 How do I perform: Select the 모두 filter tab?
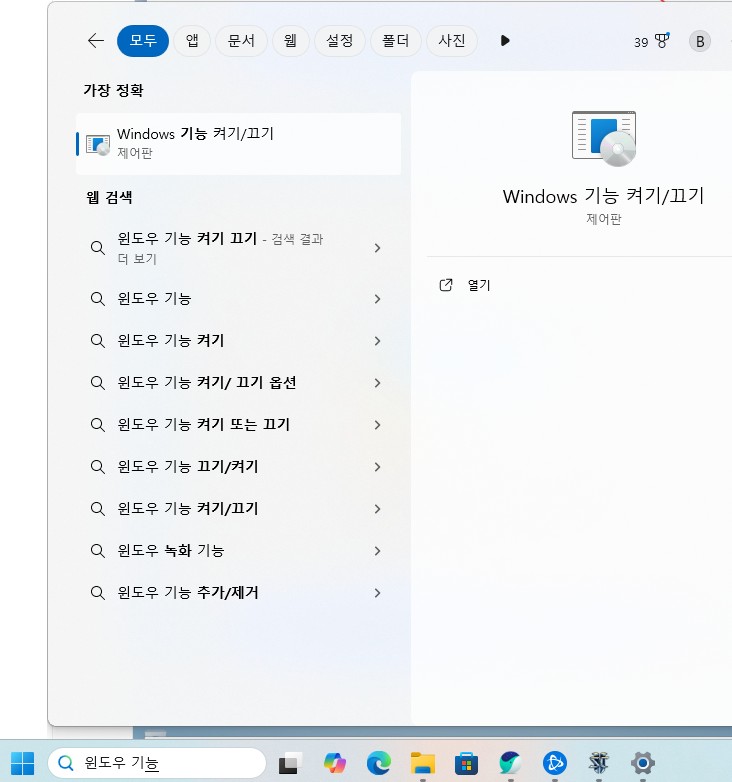[x=143, y=41]
